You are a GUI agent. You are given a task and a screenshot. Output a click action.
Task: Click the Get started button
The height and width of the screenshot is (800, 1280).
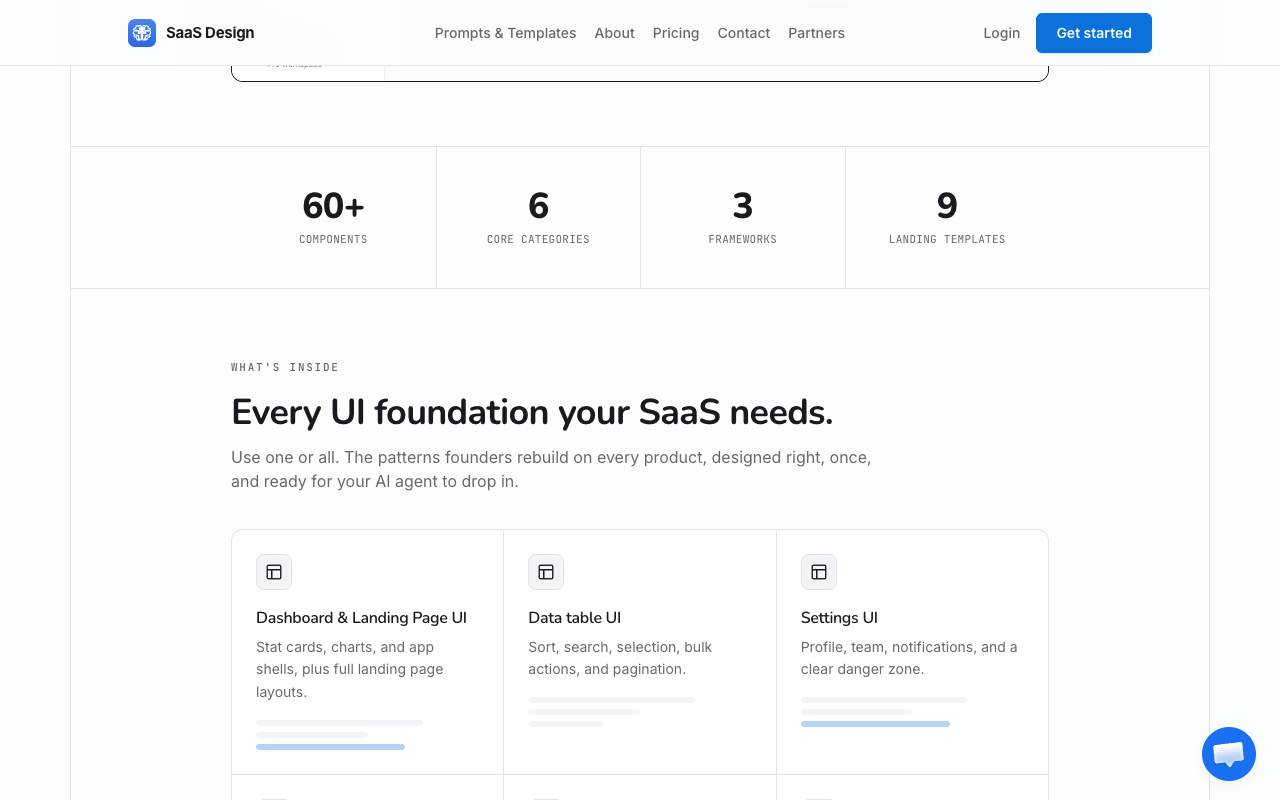coord(1094,33)
